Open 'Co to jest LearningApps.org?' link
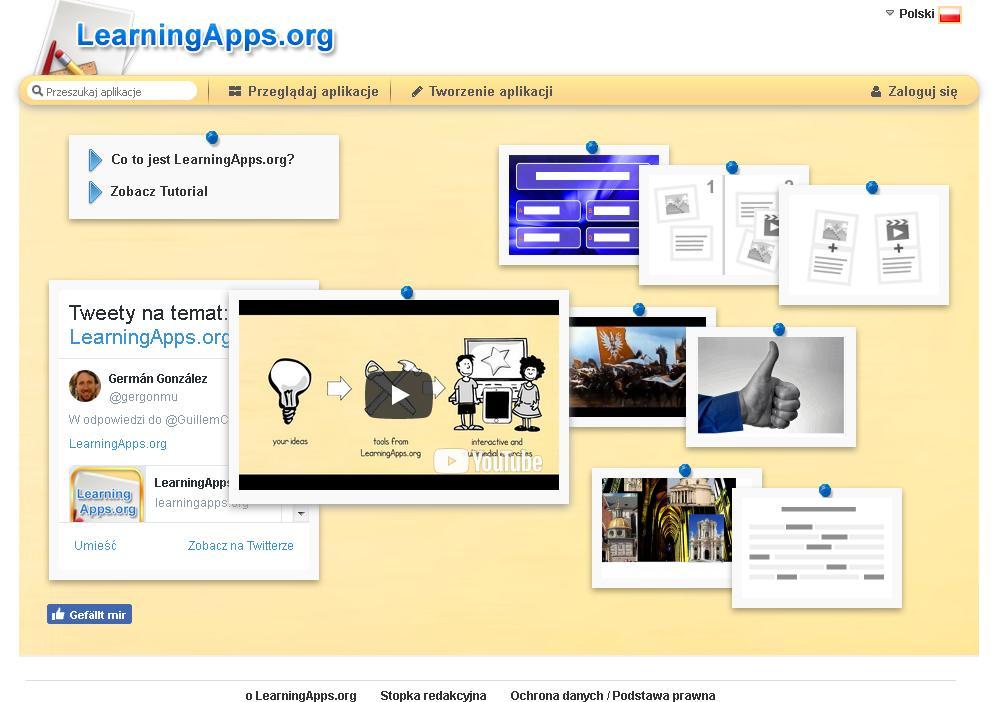Screen dimensions: 1007x702 (202, 159)
